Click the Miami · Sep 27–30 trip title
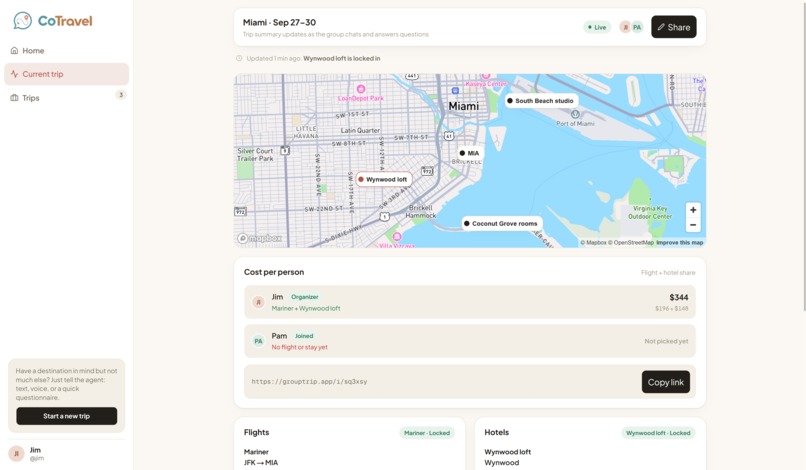Image resolution: width=806 pixels, height=470 pixels. click(279, 23)
